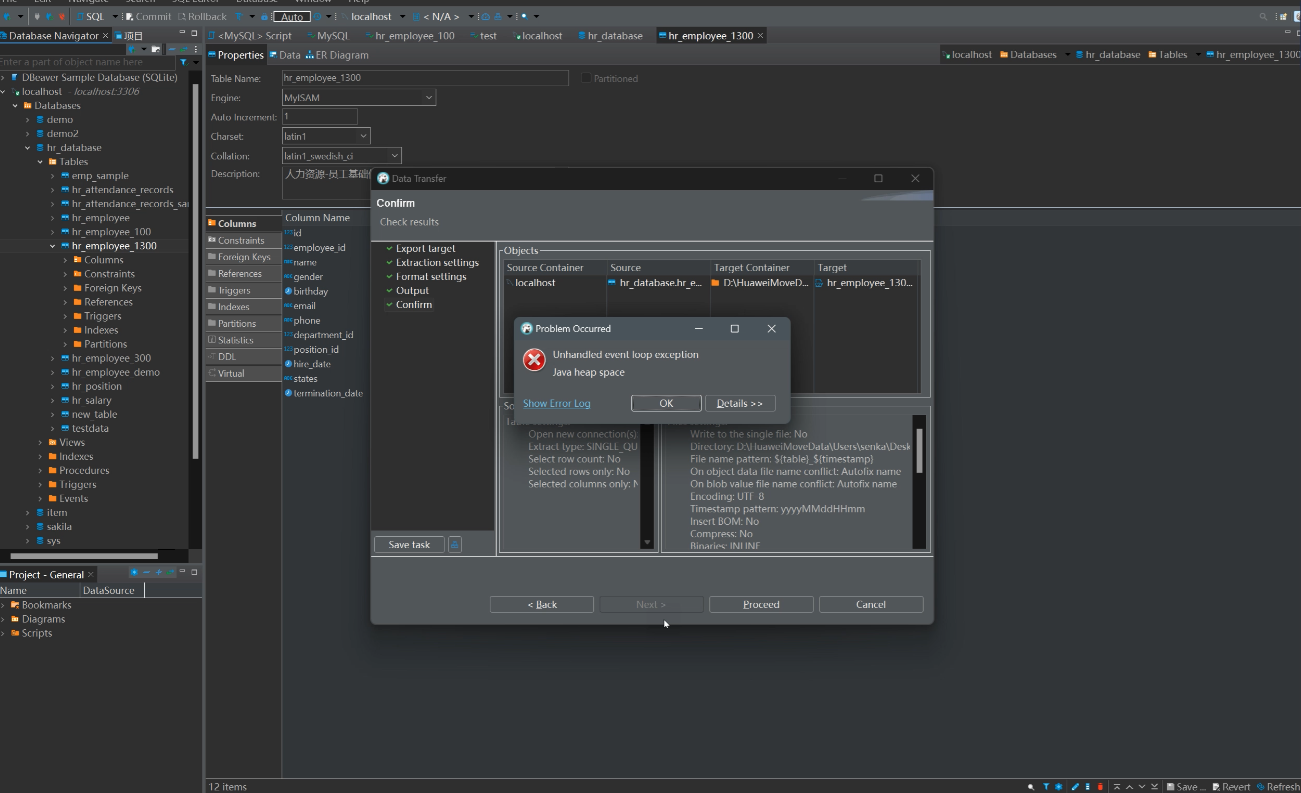Expand the demo2 database node
This screenshot has height=793, width=1301.
point(28,134)
